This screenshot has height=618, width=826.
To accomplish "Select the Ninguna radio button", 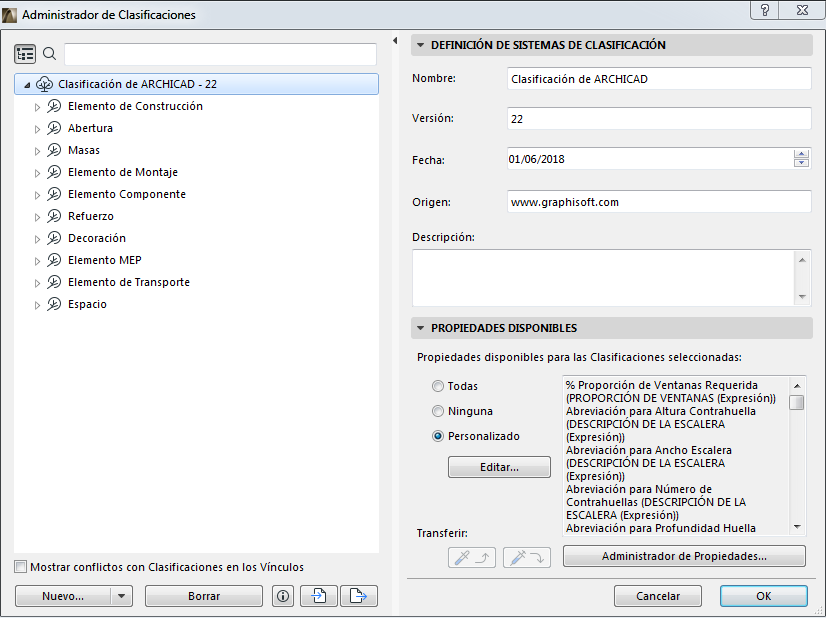I will [x=437, y=409].
